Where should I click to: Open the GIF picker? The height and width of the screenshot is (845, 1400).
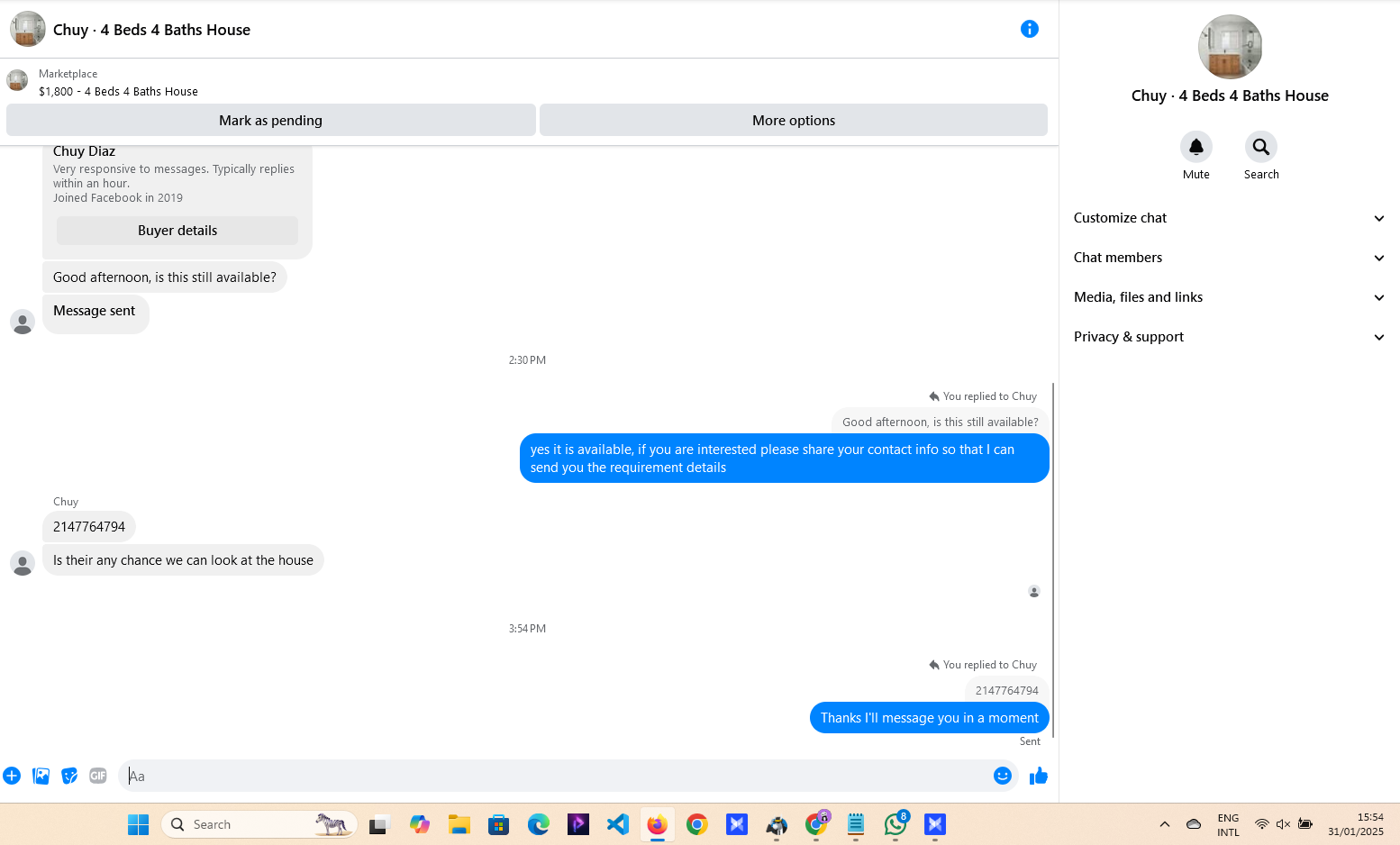[x=98, y=776]
